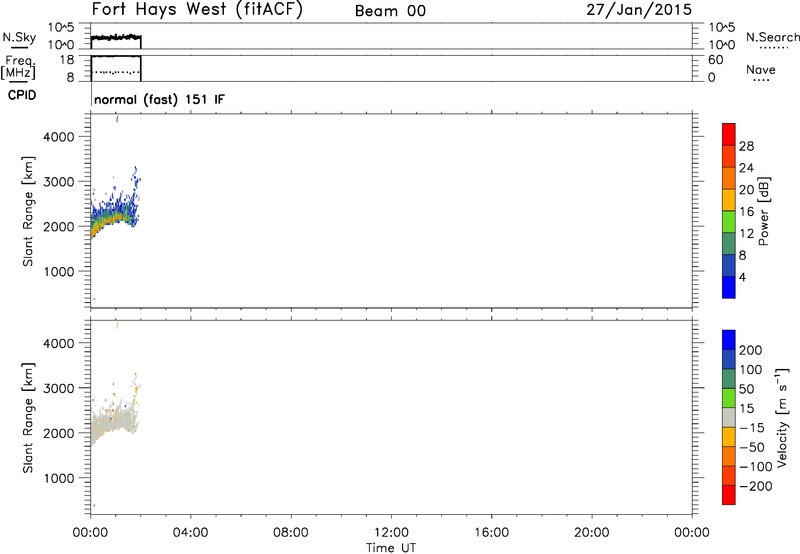Viewport: 800px width, 554px height.
Task: Click the '04:00' time axis tick label
Action: tap(191, 533)
